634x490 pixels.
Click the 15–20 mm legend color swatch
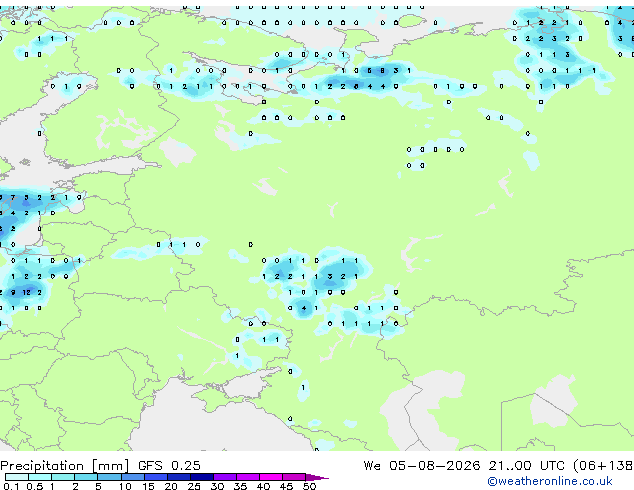click(x=155, y=477)
